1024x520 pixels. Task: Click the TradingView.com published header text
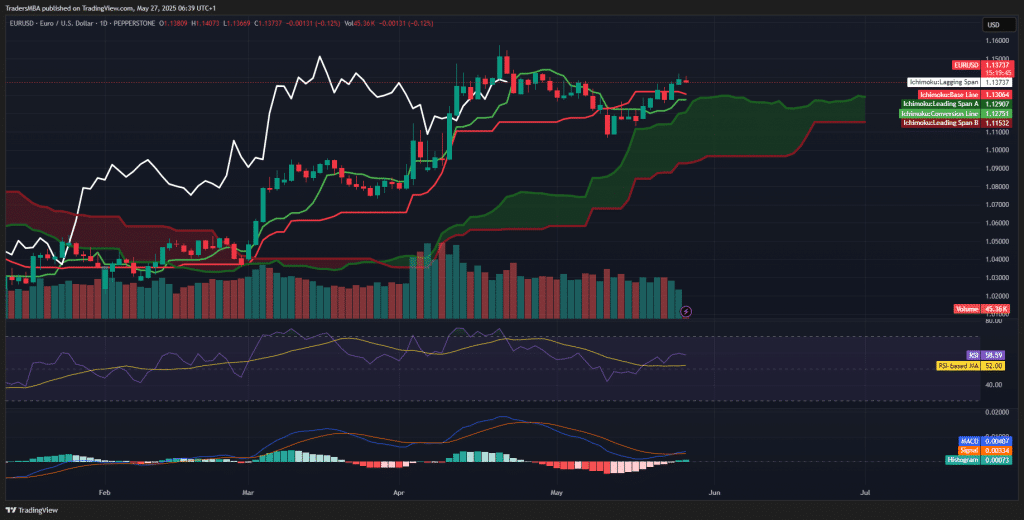(116, 7)
